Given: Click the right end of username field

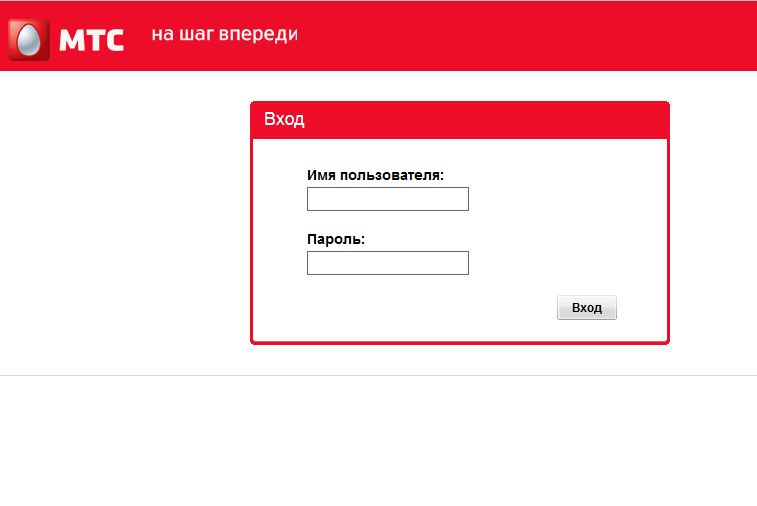Looking at the screenshot, I should [x=460, y=199].
